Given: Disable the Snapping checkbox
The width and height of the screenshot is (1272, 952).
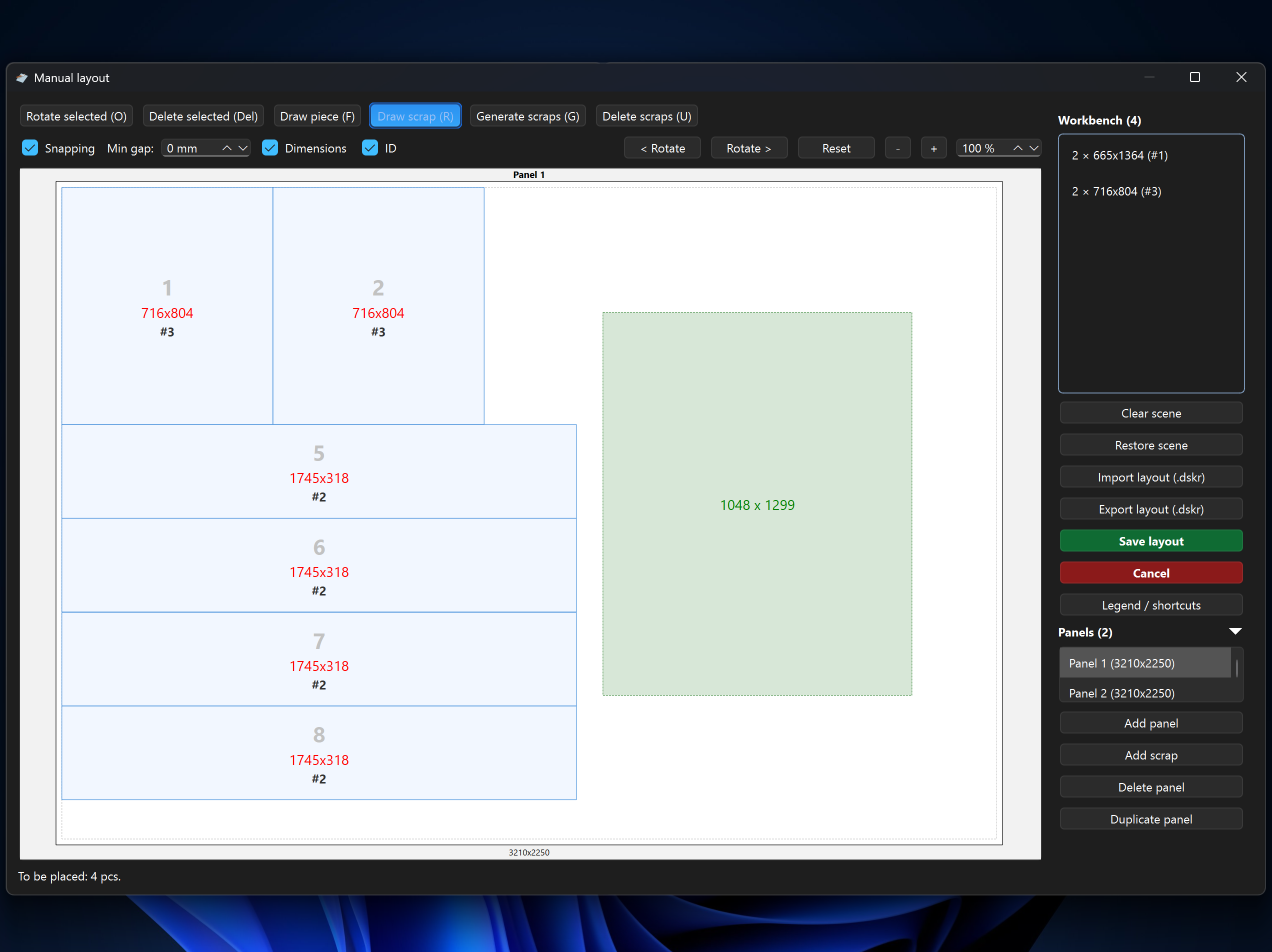Looking at the screenshot, I should click(x=30, y=148).
